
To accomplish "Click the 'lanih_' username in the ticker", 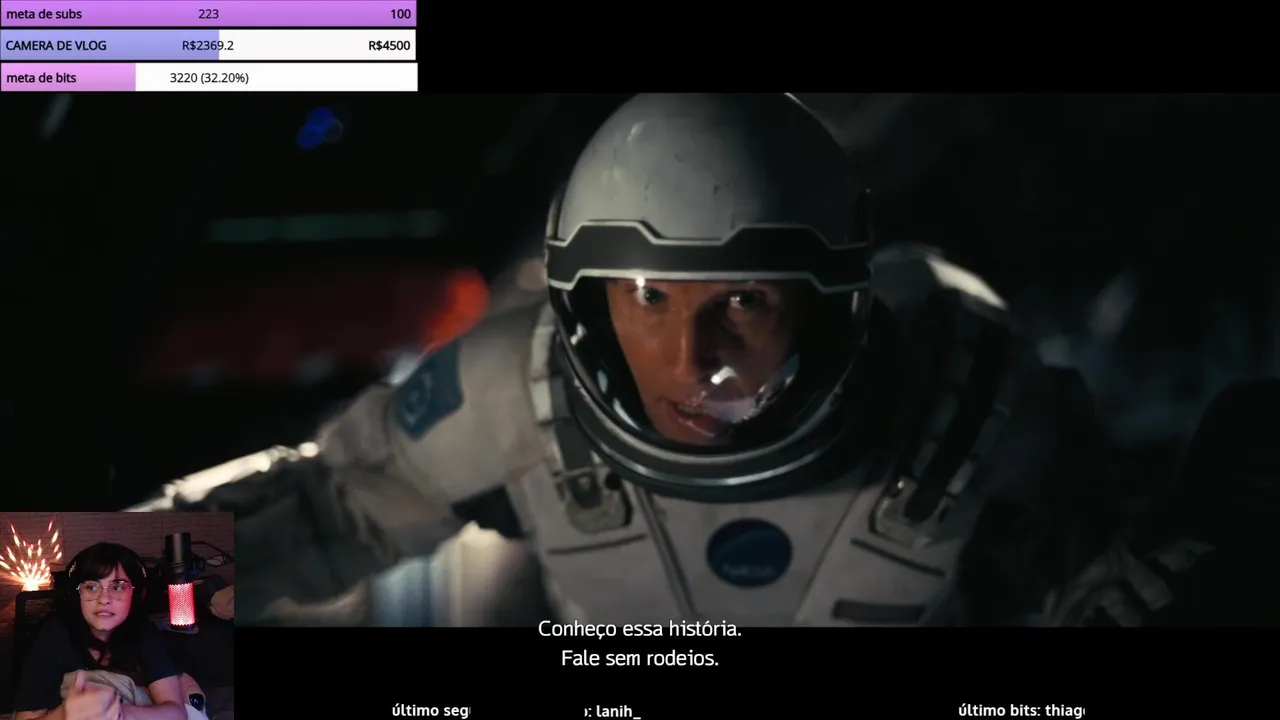I will click(x=618, y=711).
